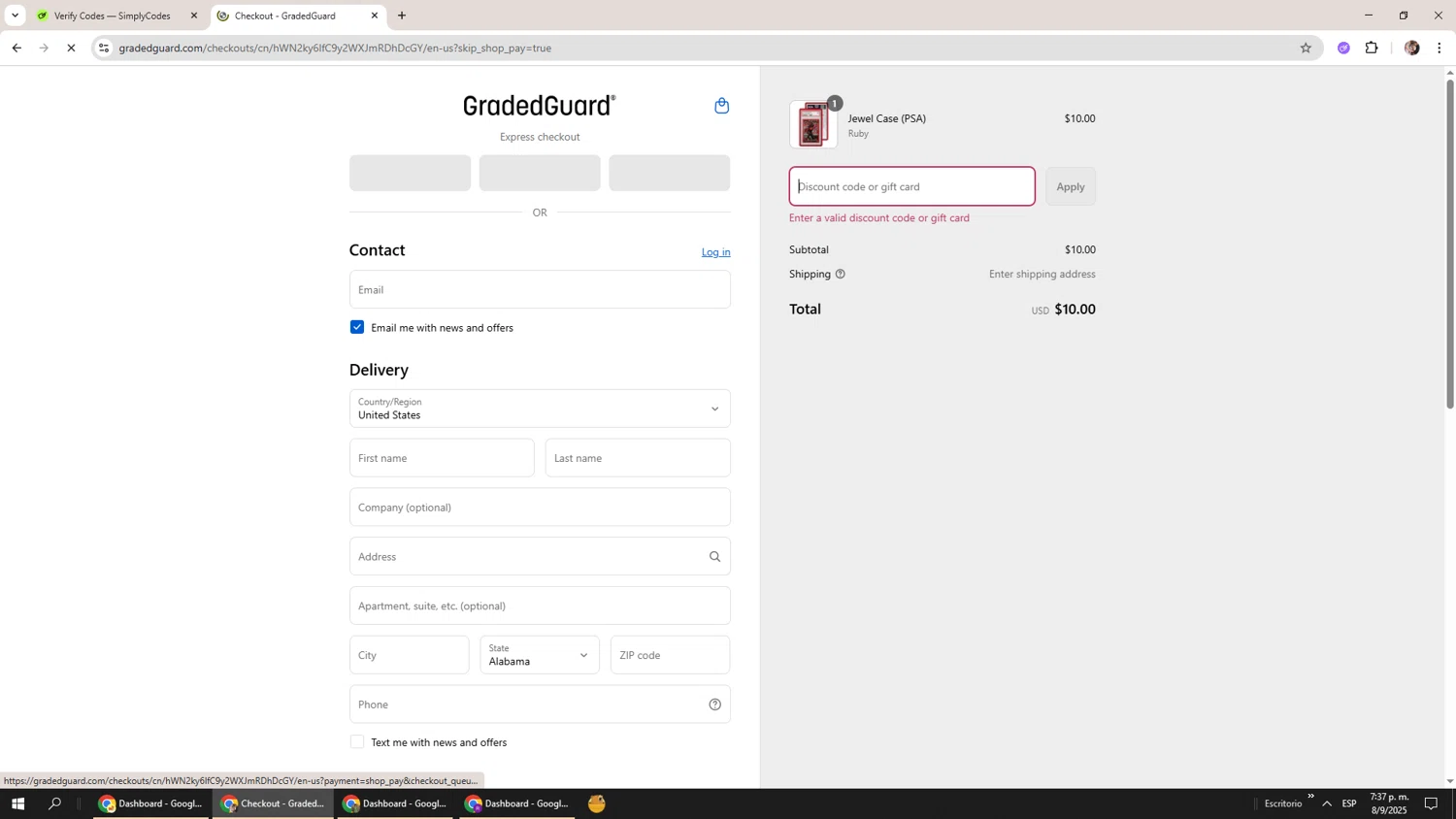Focus the Email input field
1456x819 pixels.
coord(540,289)
